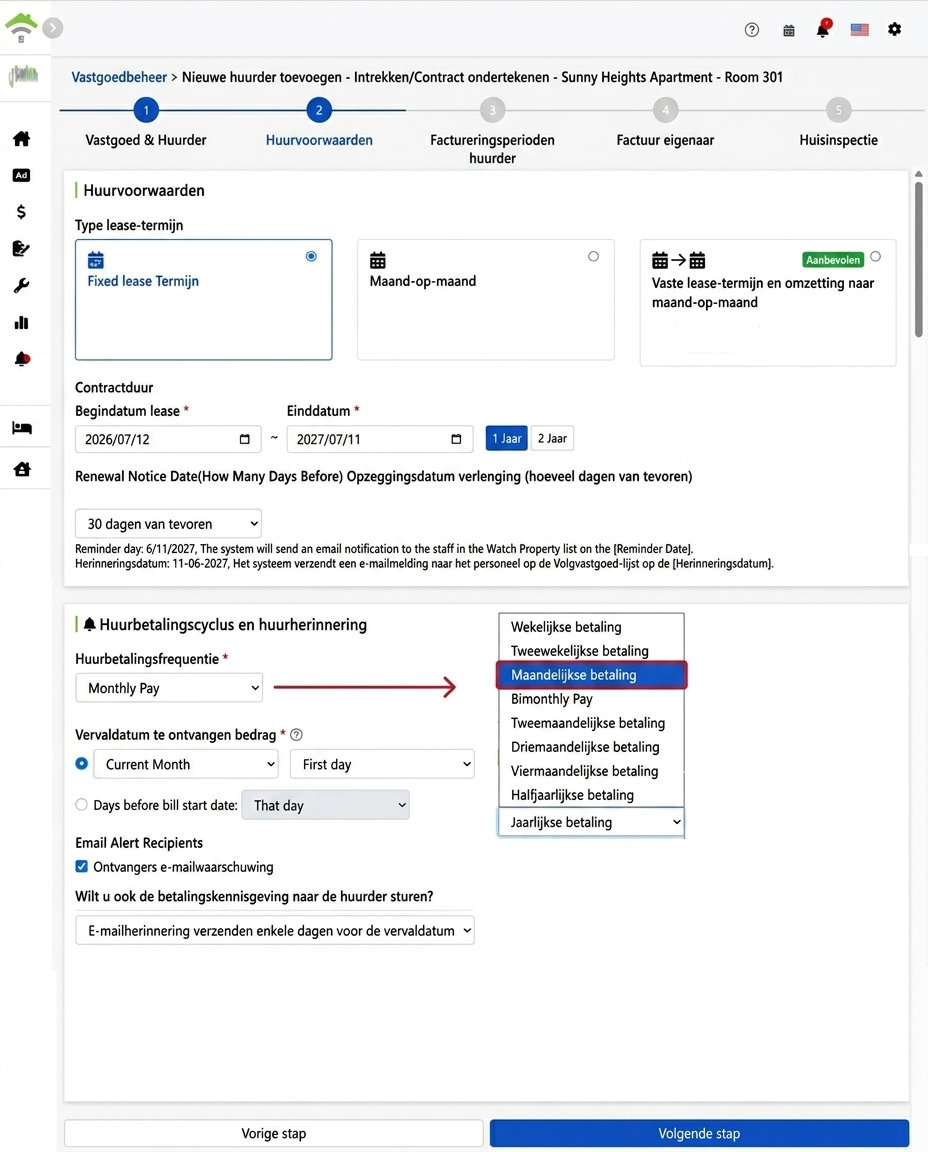Click the calendar icon on Maand-op-maand card
This screenshot has width=928, height=1152.
[378, 260]
